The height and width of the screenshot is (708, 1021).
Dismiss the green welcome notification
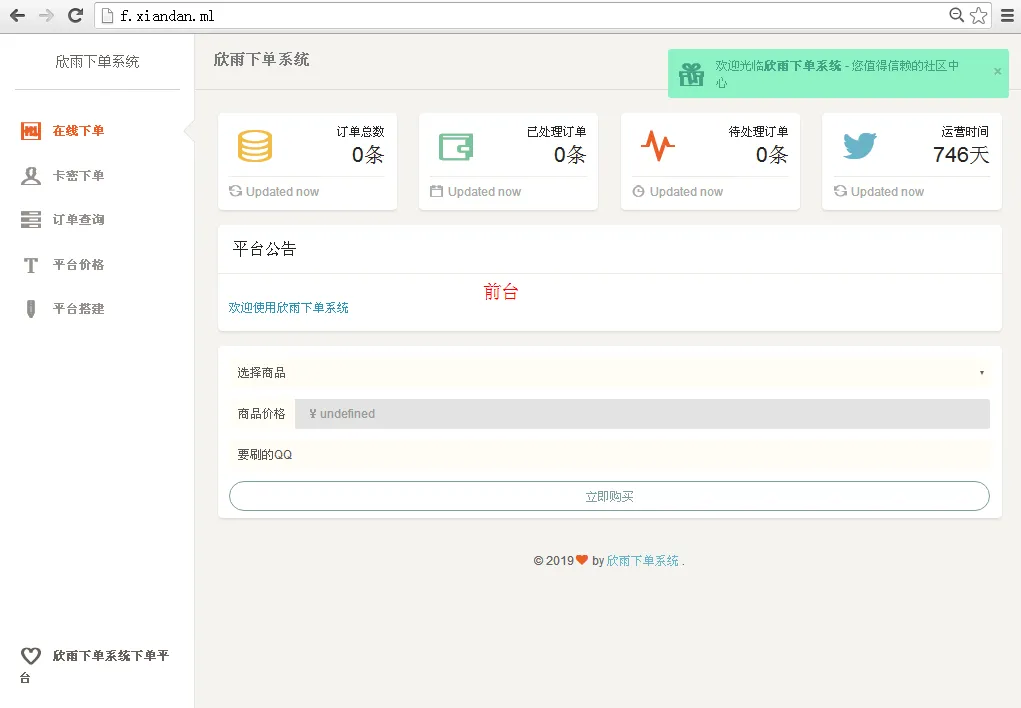click(996, 73)
